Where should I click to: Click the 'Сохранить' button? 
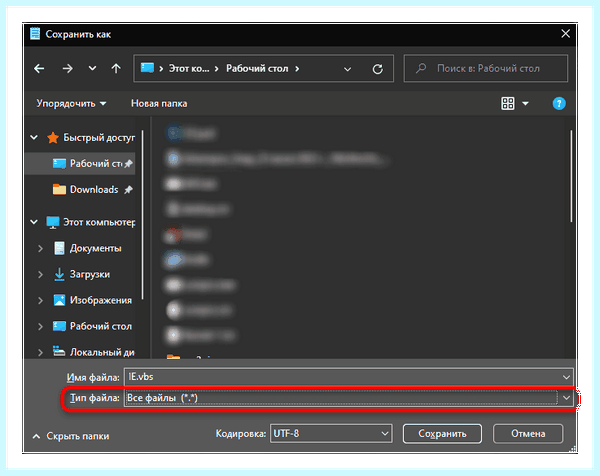click(442, 434)
